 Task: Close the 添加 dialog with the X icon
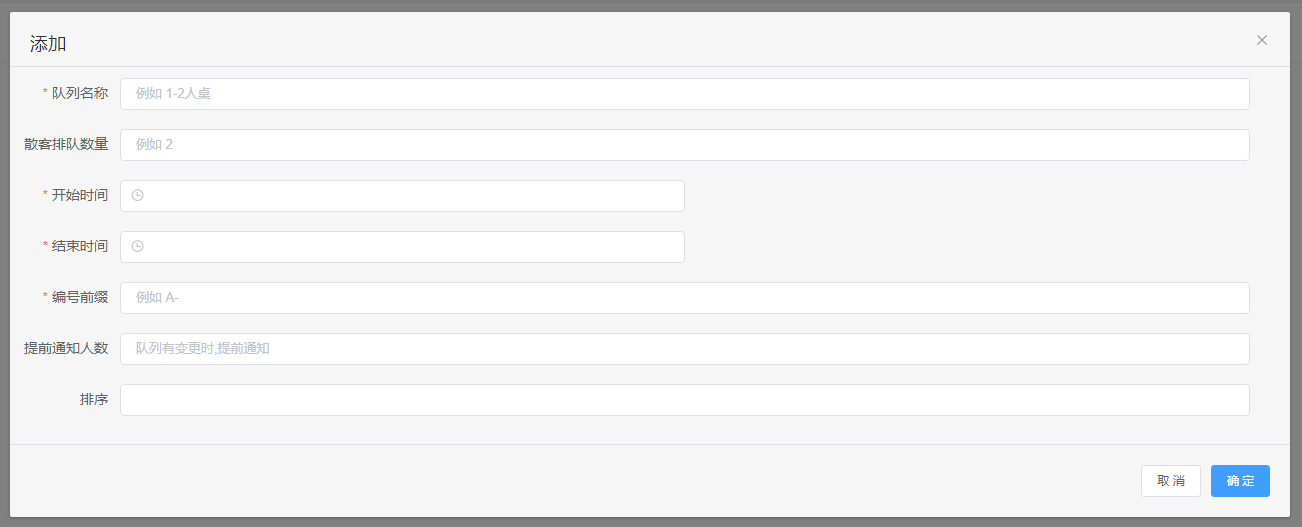(1262, 40)
